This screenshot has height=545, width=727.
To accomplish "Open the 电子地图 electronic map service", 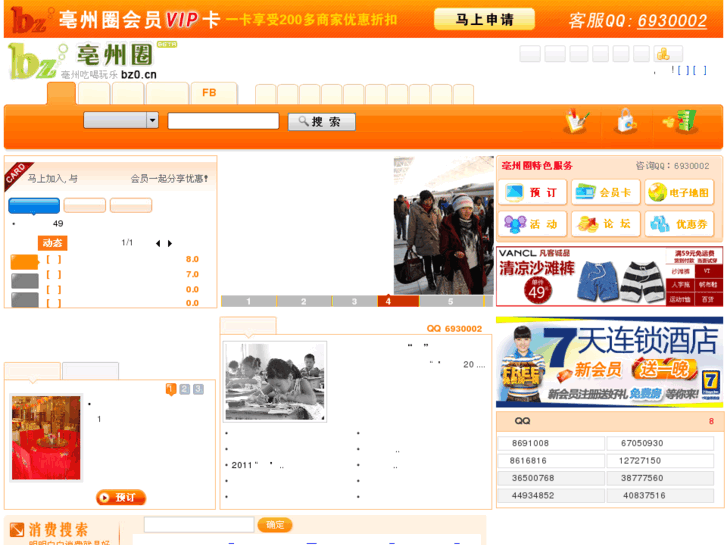I will pos(679,192).
